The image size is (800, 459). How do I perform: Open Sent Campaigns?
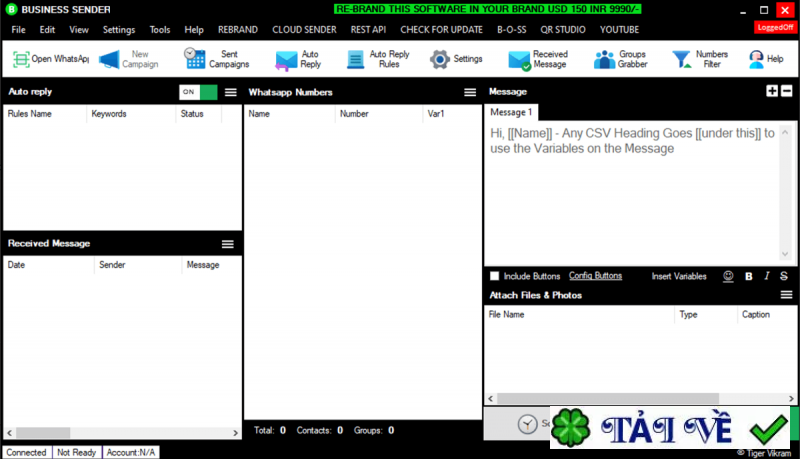(x=217, y=59)
